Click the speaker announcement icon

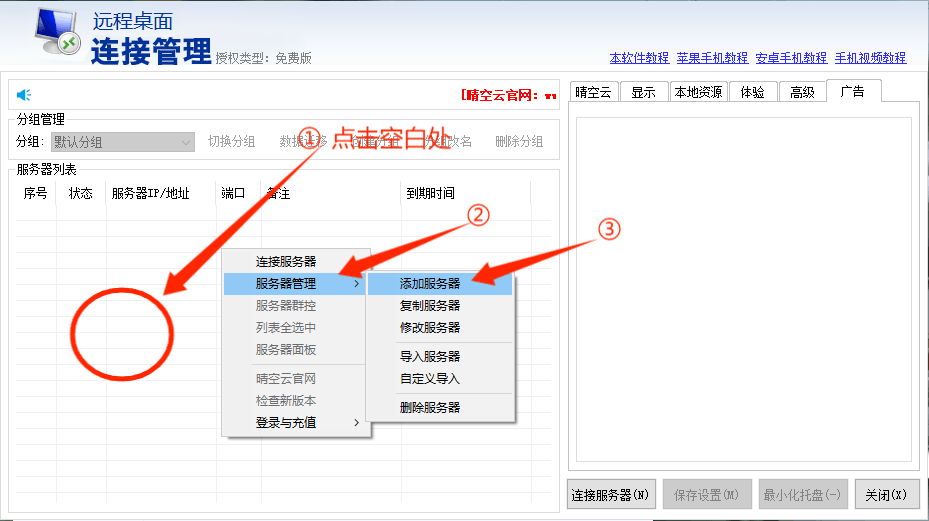pyautogui.click(x=24, y=95)
